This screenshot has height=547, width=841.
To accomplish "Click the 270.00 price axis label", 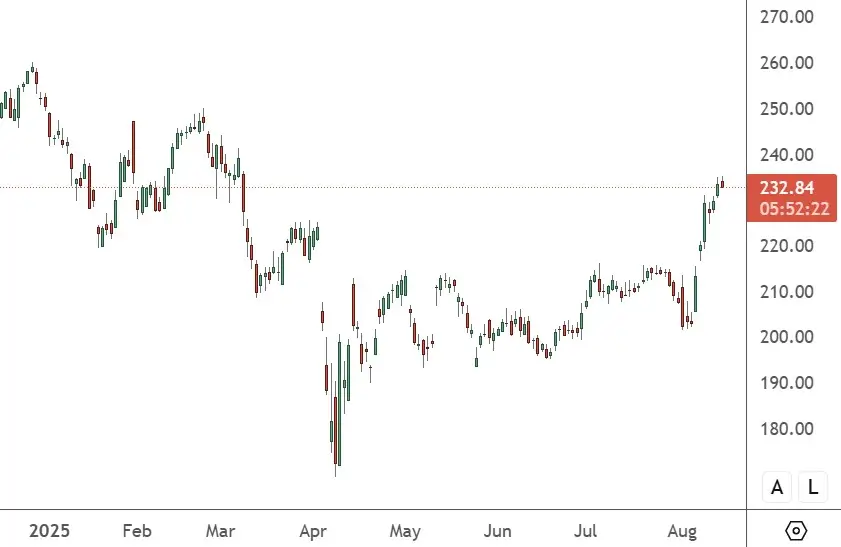I will pos(786,17).
